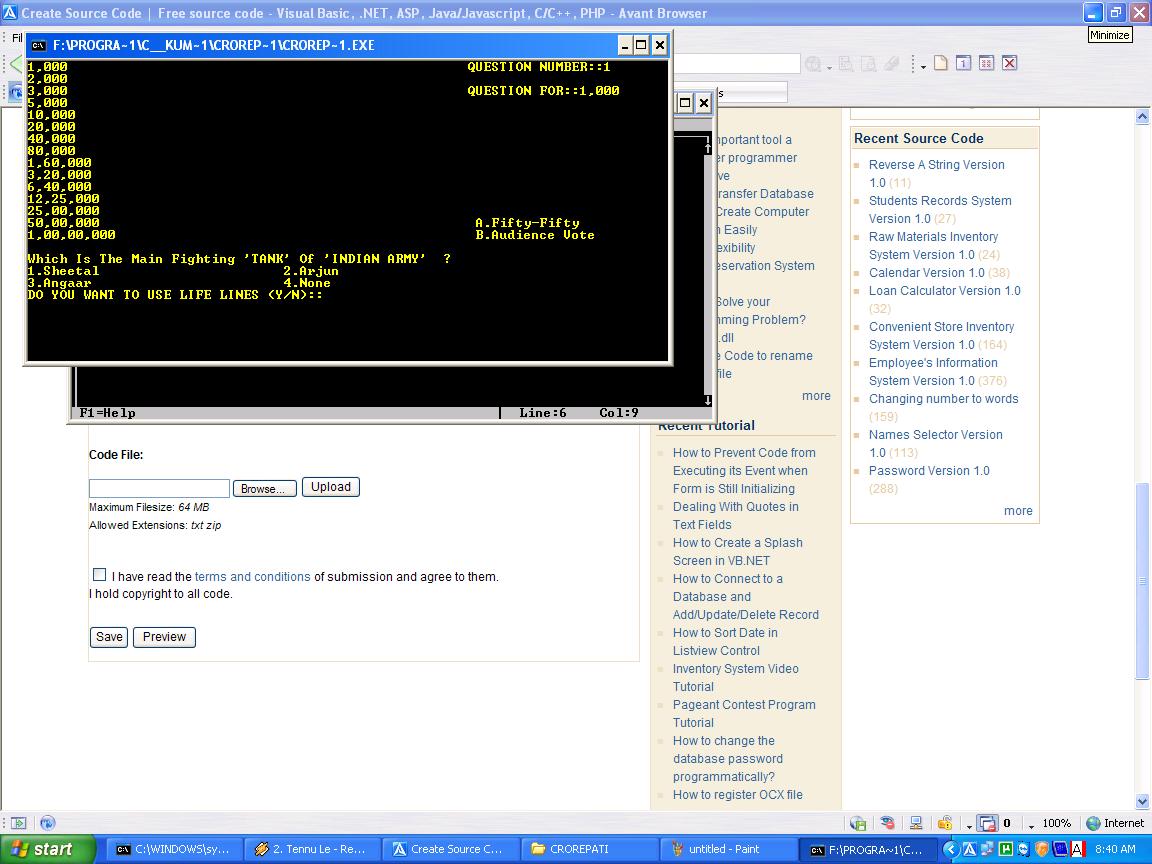Viewport: 1152px width, 864px height.
Task: Click the padlock pop-up blocker status icon
Action: pos(947,823)
